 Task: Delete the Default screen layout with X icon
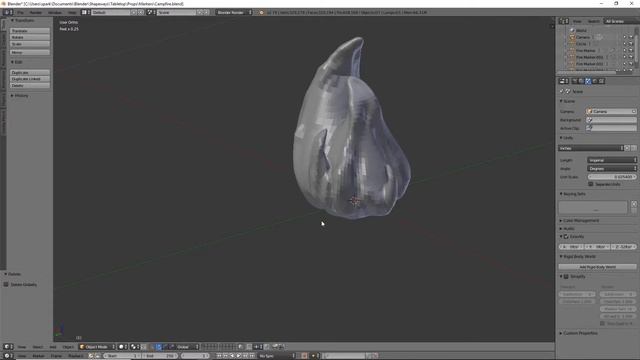click(141, 12)
